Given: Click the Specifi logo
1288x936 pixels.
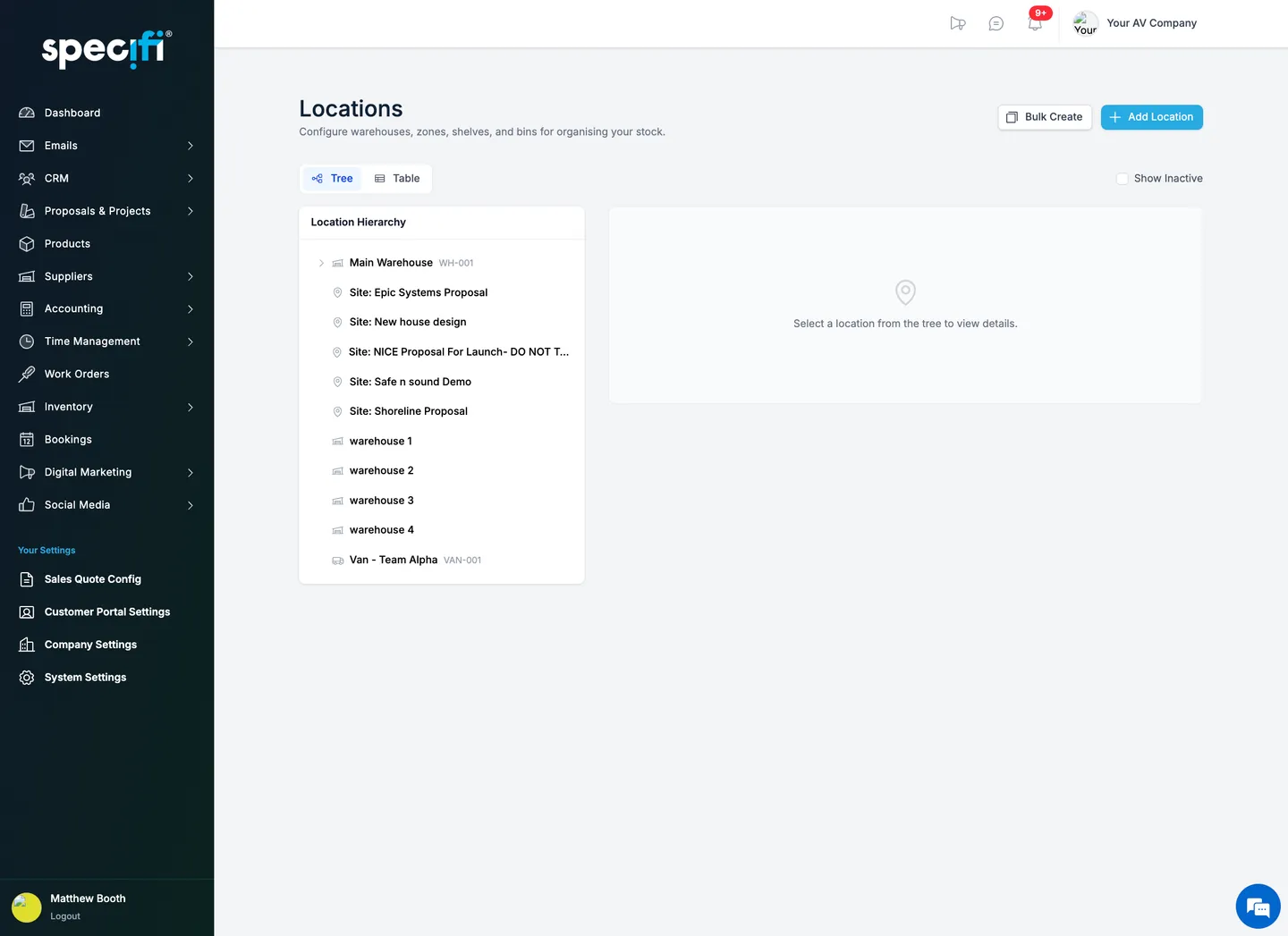Looking at the screenshot, I should tap(106, 49).
